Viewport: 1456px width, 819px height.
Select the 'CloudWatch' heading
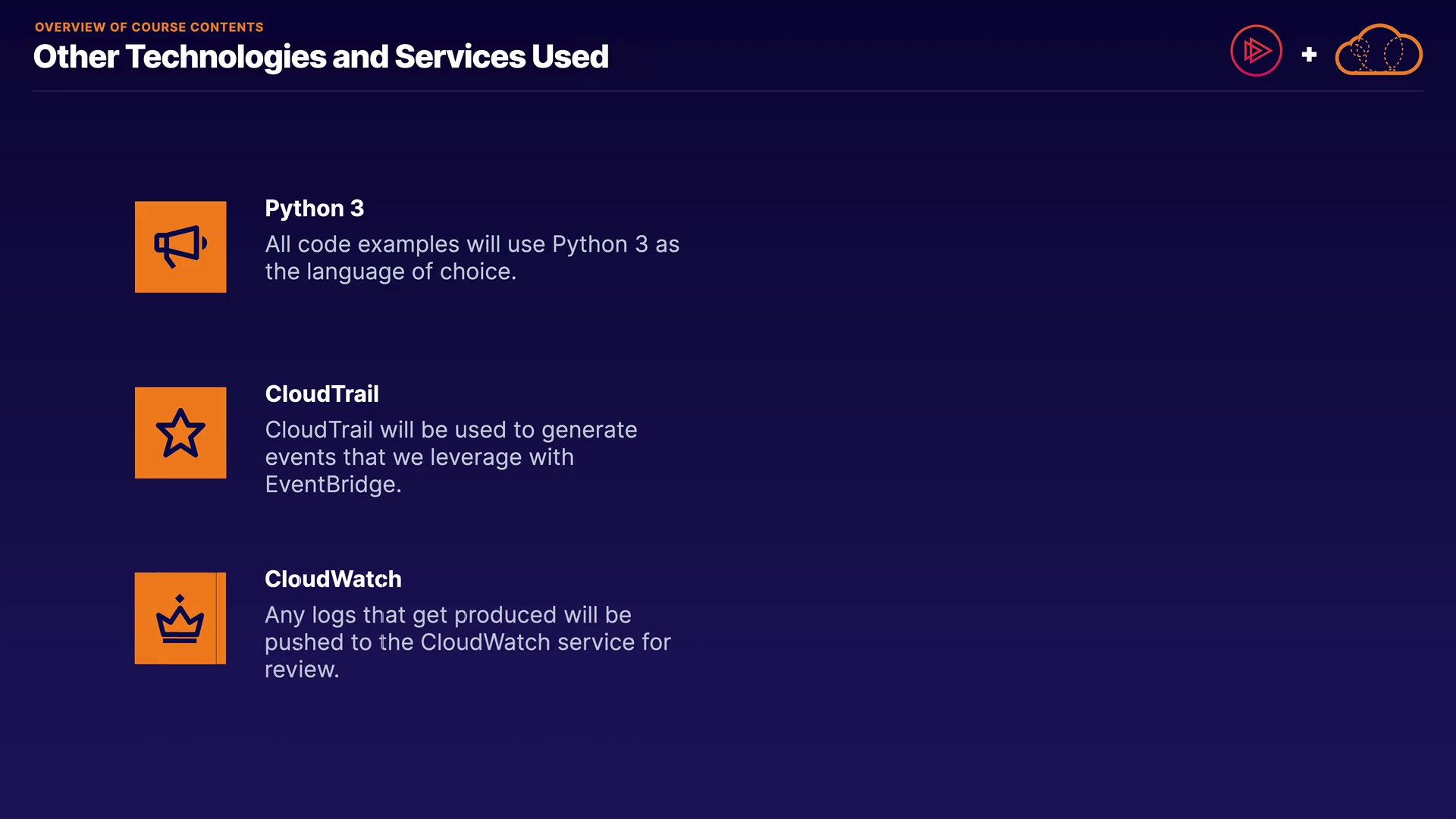[x=333, y=579]
